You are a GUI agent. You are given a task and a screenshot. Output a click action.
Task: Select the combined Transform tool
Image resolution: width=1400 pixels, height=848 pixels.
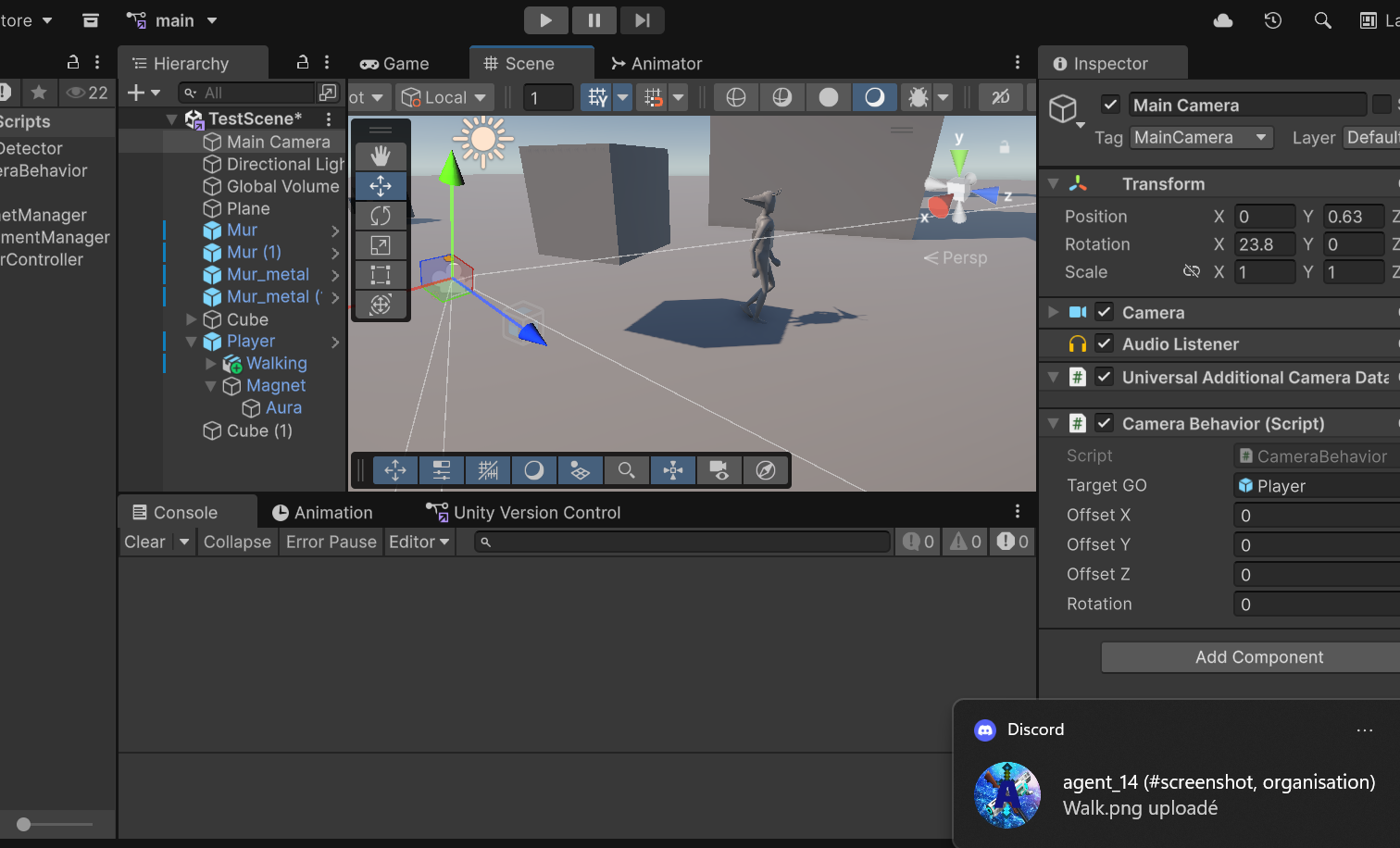(381, 305)
